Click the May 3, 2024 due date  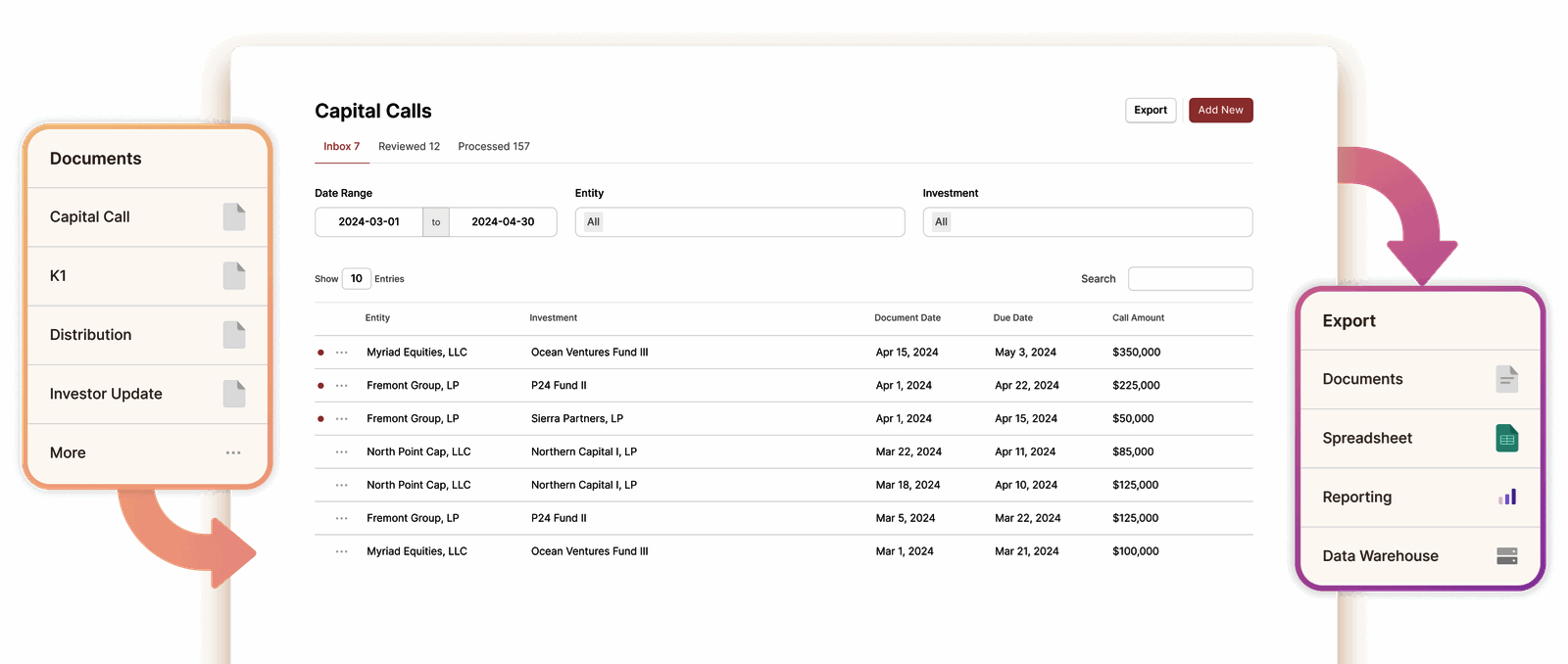(x=1026, y=353)
